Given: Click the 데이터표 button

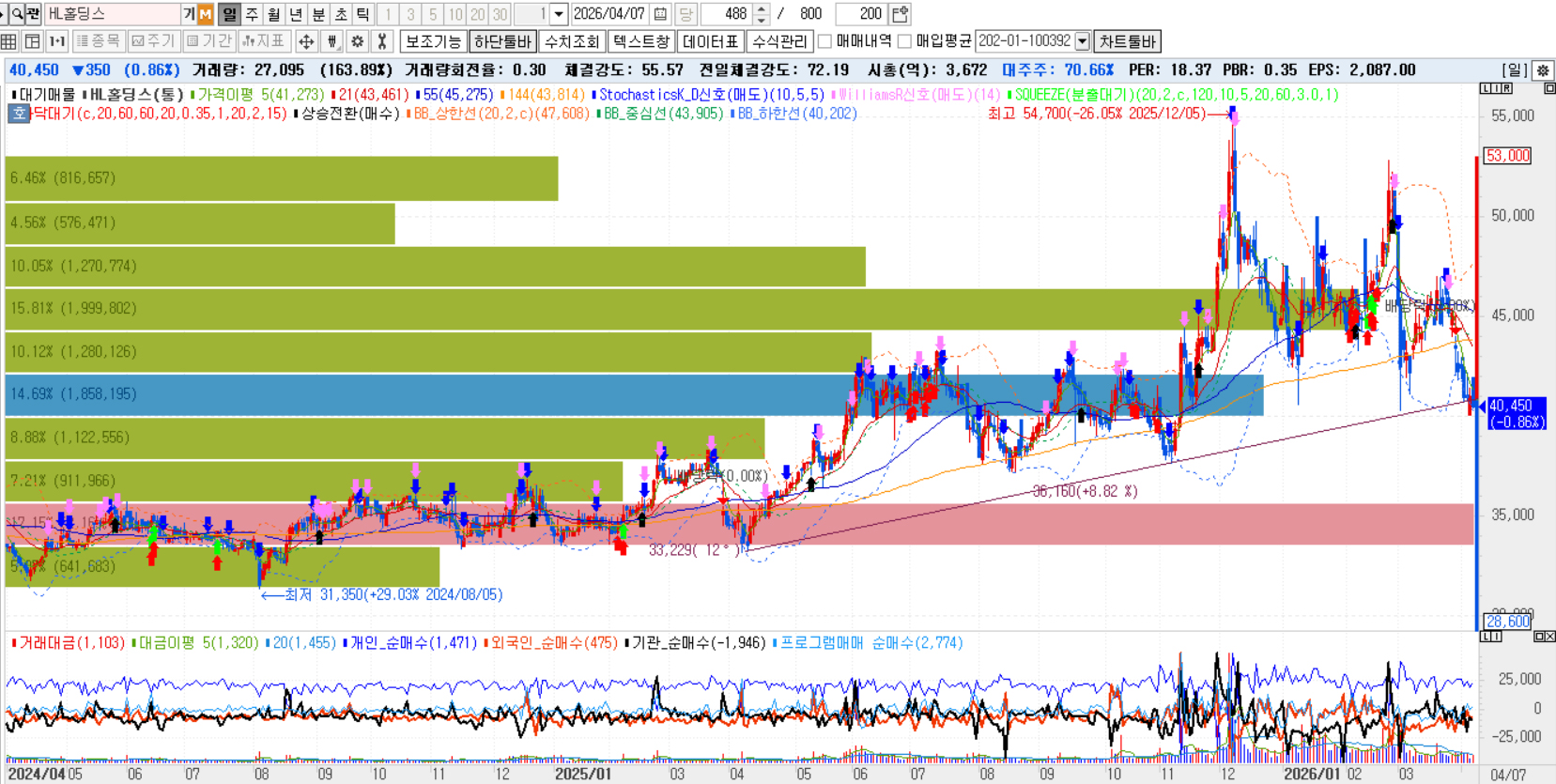Looking at the screenshot, I should point(711,41).
